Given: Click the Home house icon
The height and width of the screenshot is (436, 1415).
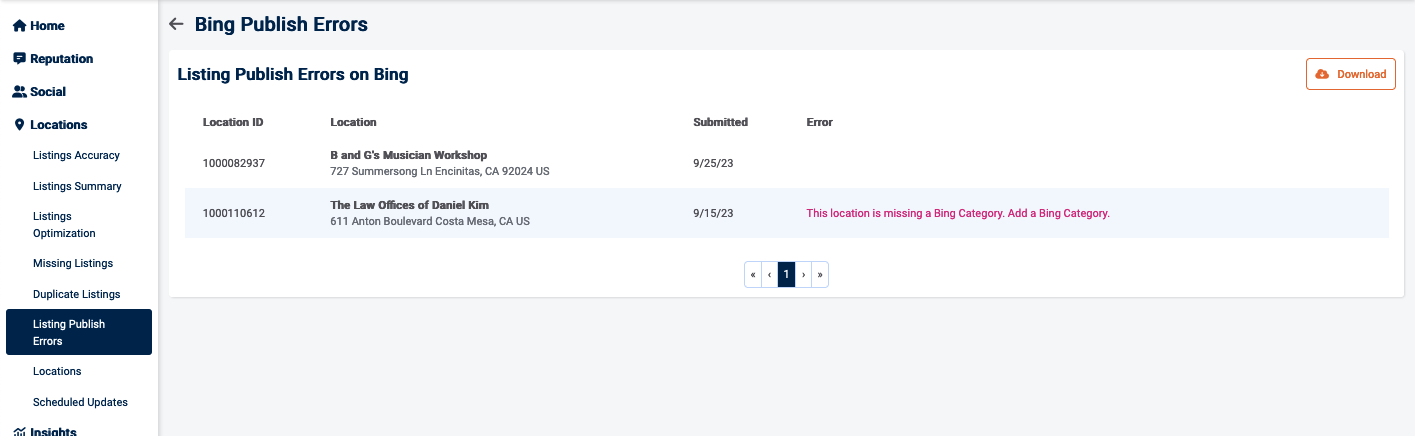Looking at the screenshot, I should pos(19,26).
